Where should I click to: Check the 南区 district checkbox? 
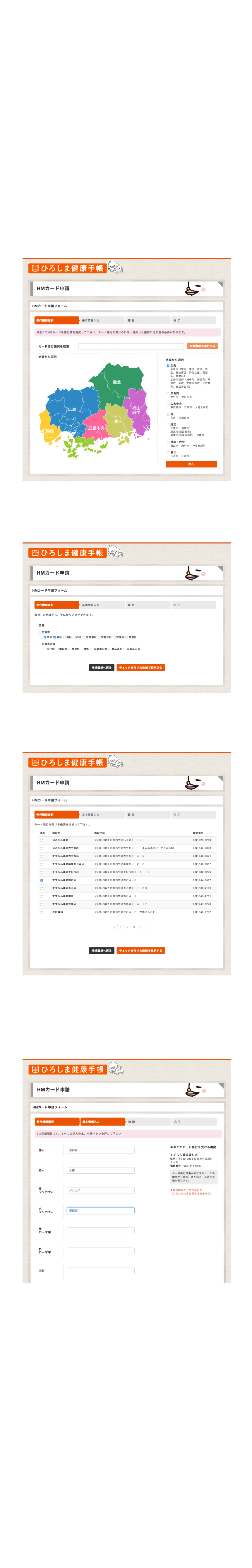coord(64,637)
